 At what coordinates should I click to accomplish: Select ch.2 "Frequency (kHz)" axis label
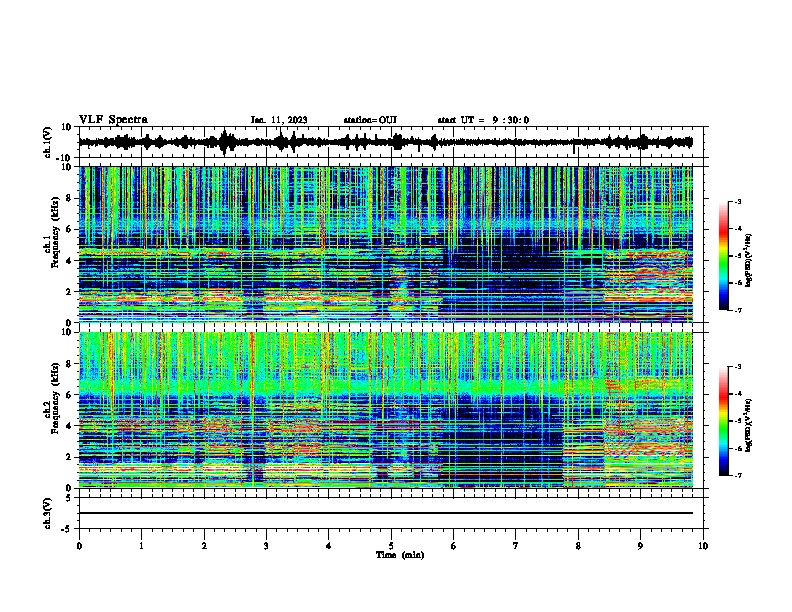(x=55, y=398)
